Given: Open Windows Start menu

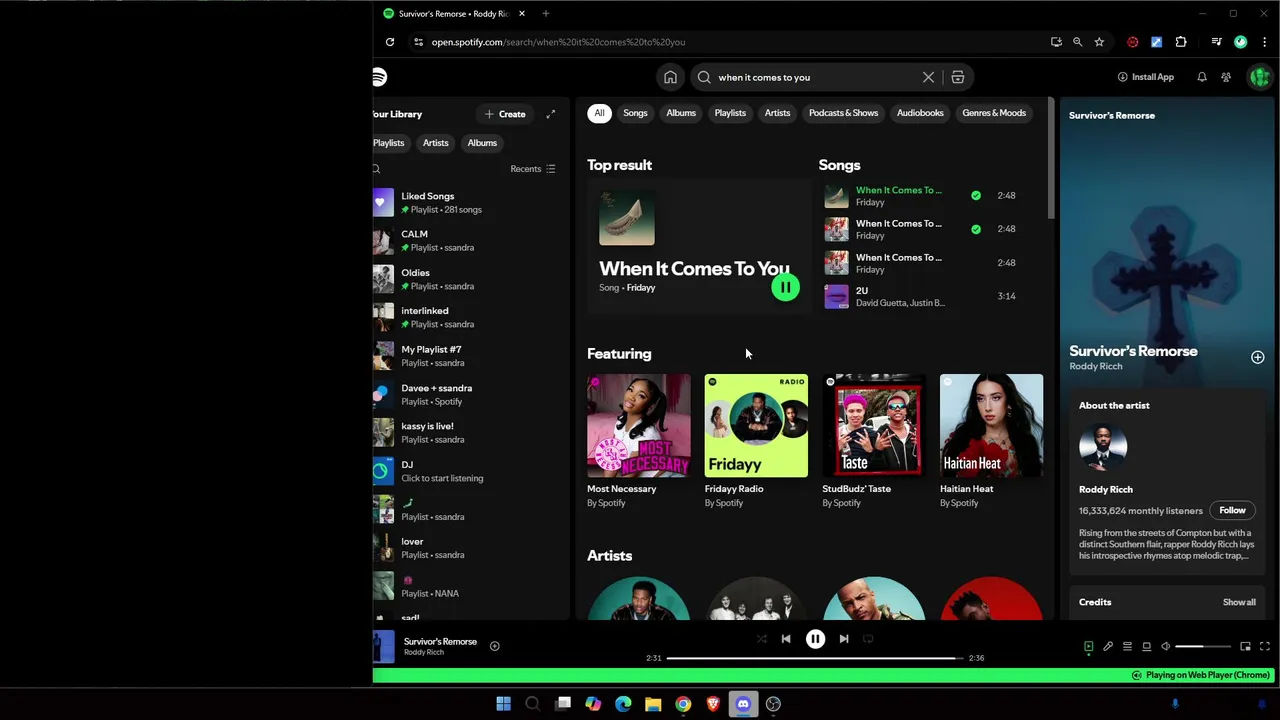Looking at the screenshot, I should click(503, 704).
